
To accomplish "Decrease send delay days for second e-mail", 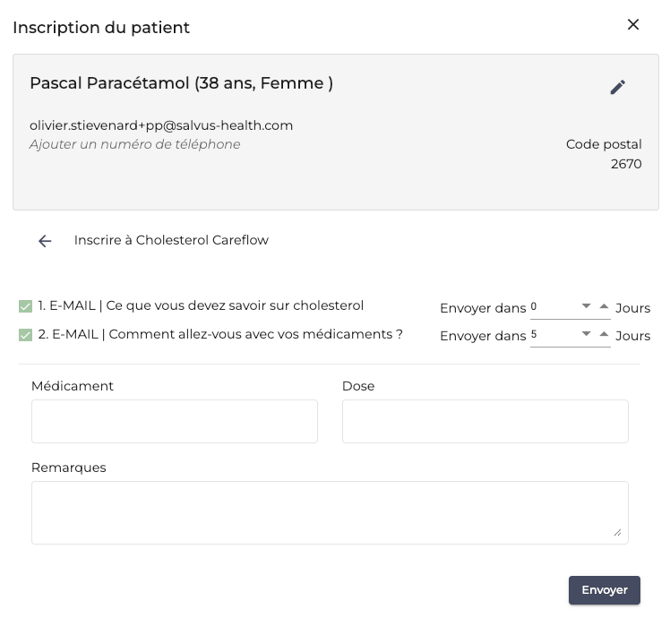I will point(586,335).
